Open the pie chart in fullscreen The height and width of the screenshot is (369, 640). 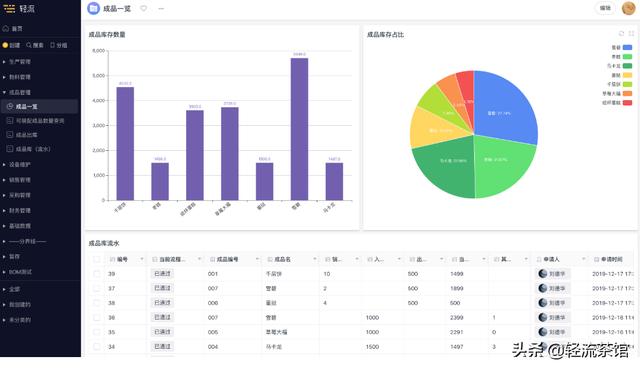[x=631, y=33]
